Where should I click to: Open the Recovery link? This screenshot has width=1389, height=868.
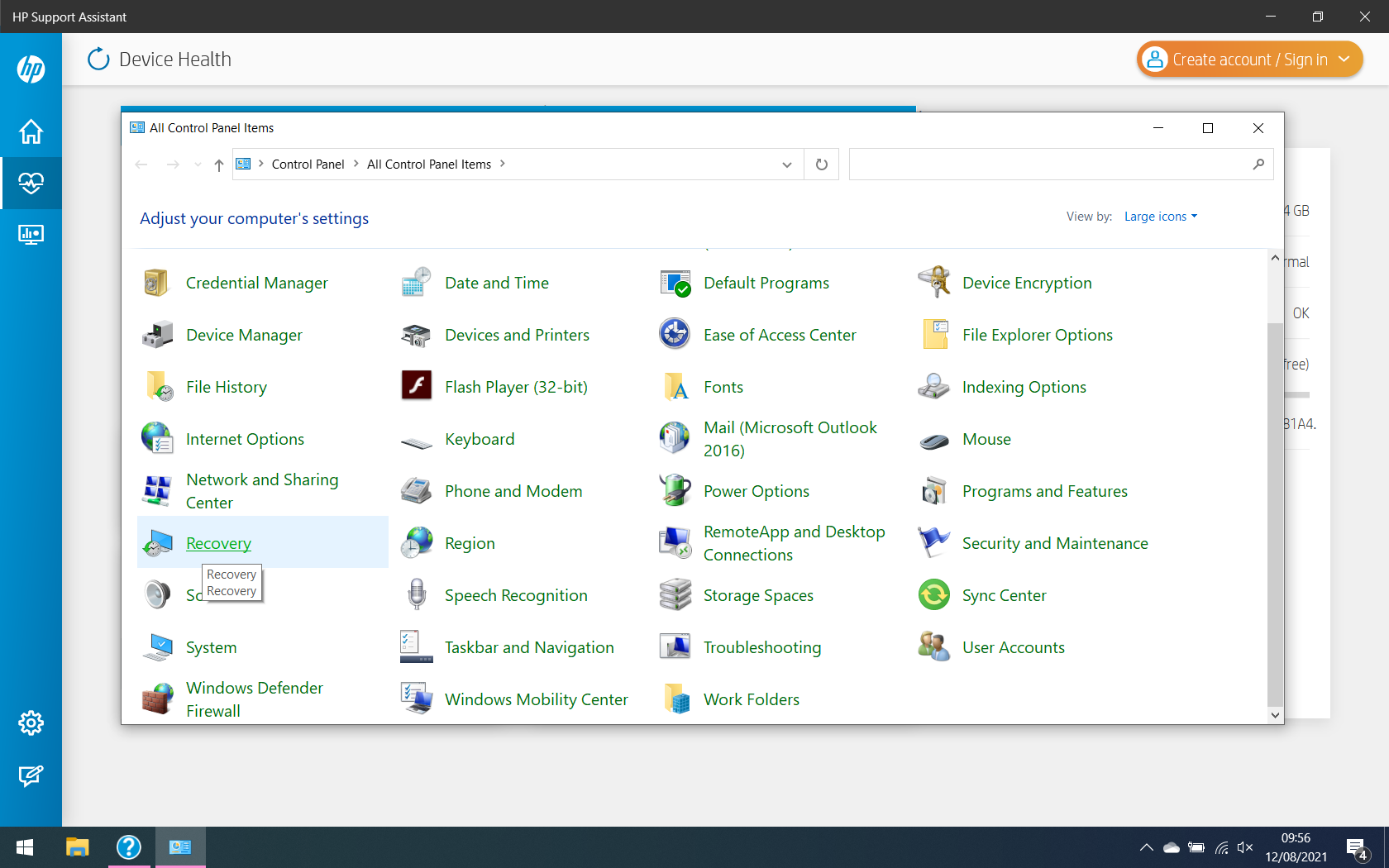coord(218,543)
